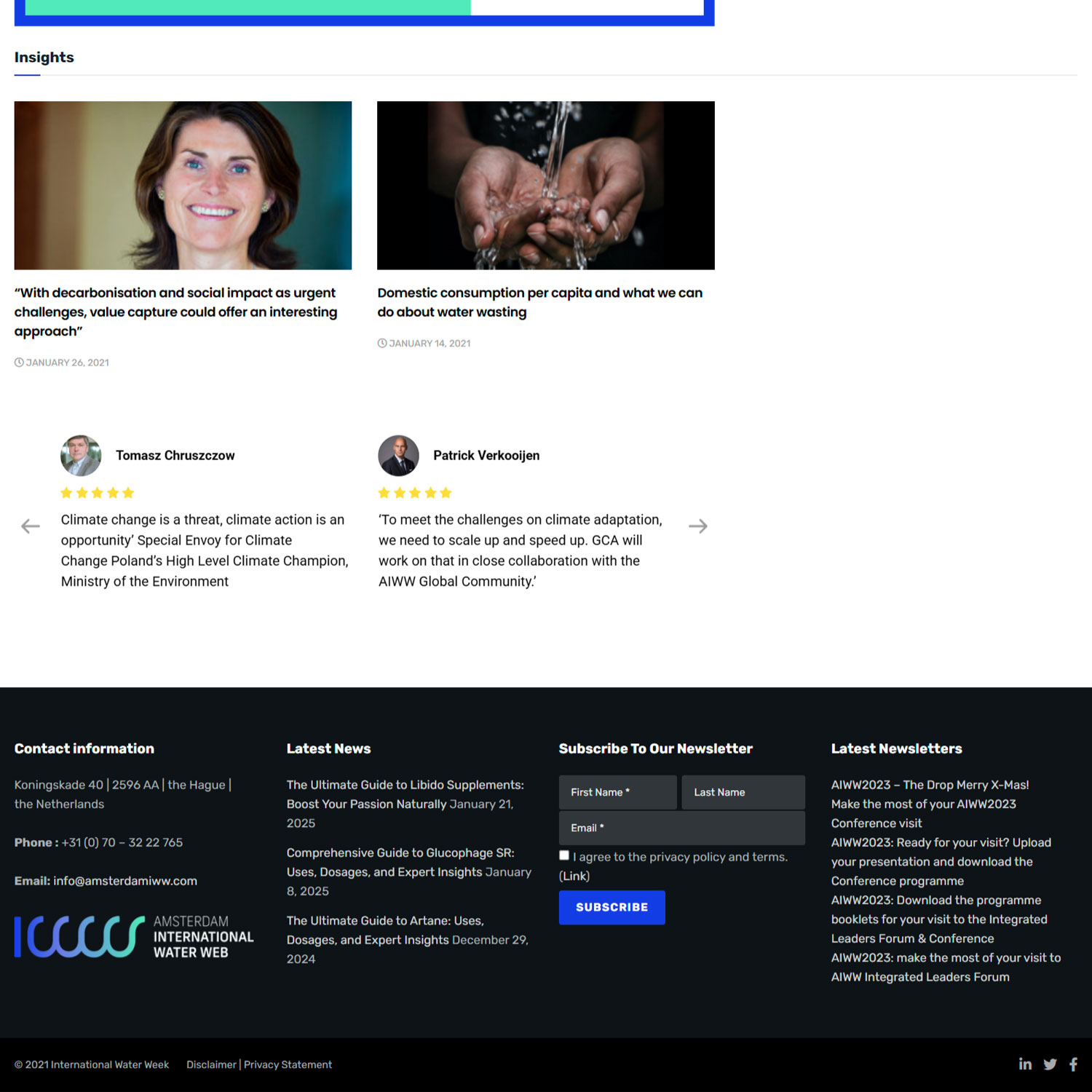Screen dimensions: 1092x1092
Task: Open the Facebook icon in footer
Action: tap(1073, 1064)
